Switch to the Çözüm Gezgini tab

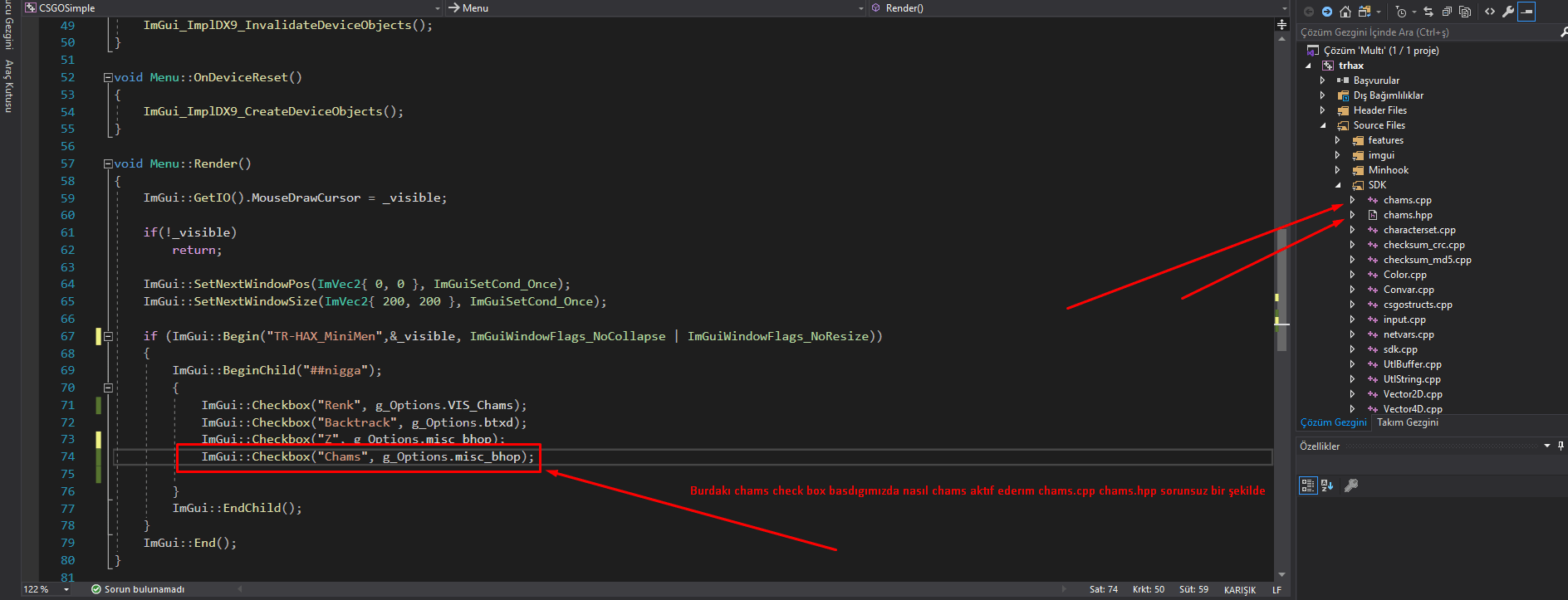[1333, 422]
